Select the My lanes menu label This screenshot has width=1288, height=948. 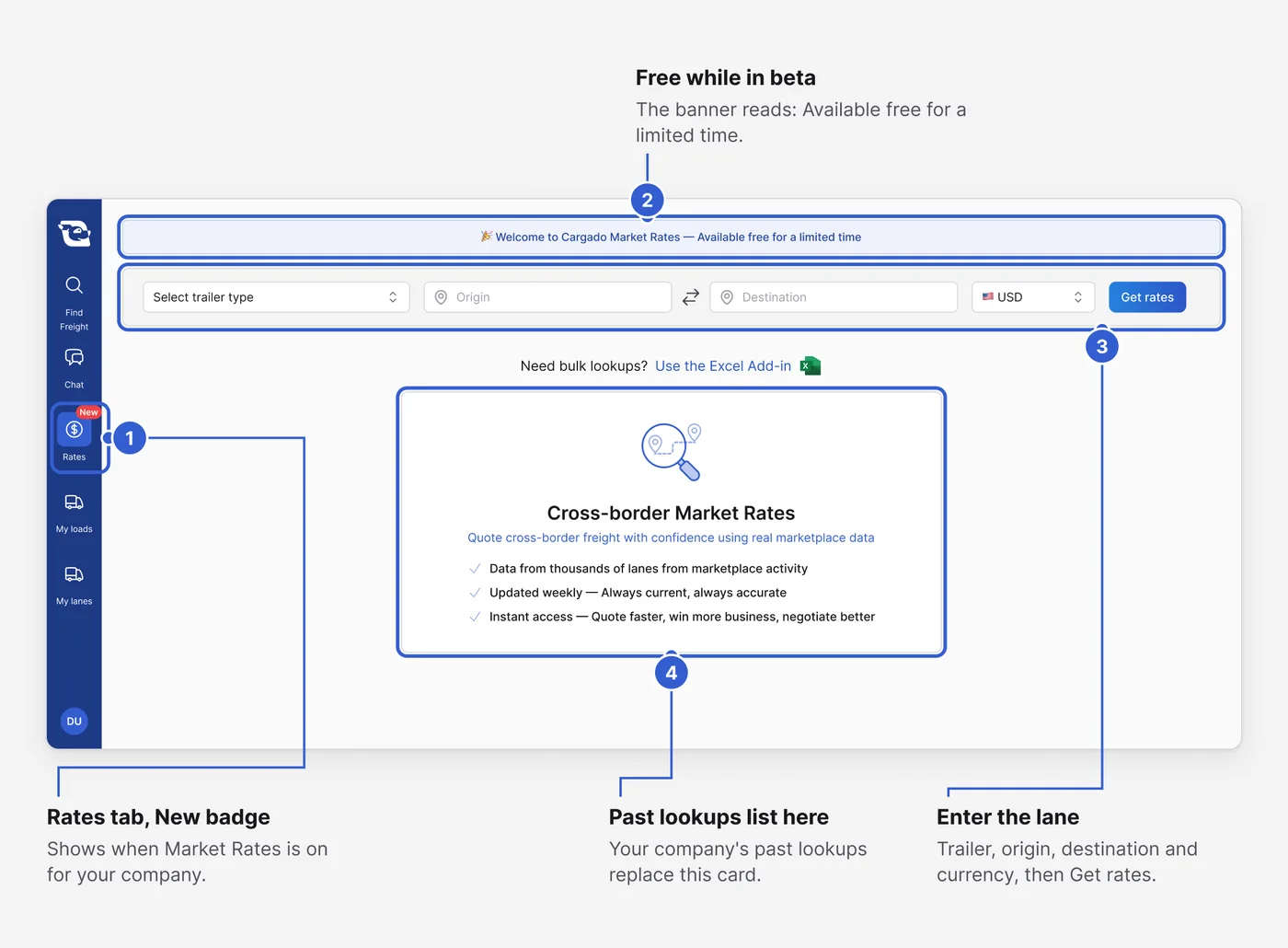pos(75,602)
